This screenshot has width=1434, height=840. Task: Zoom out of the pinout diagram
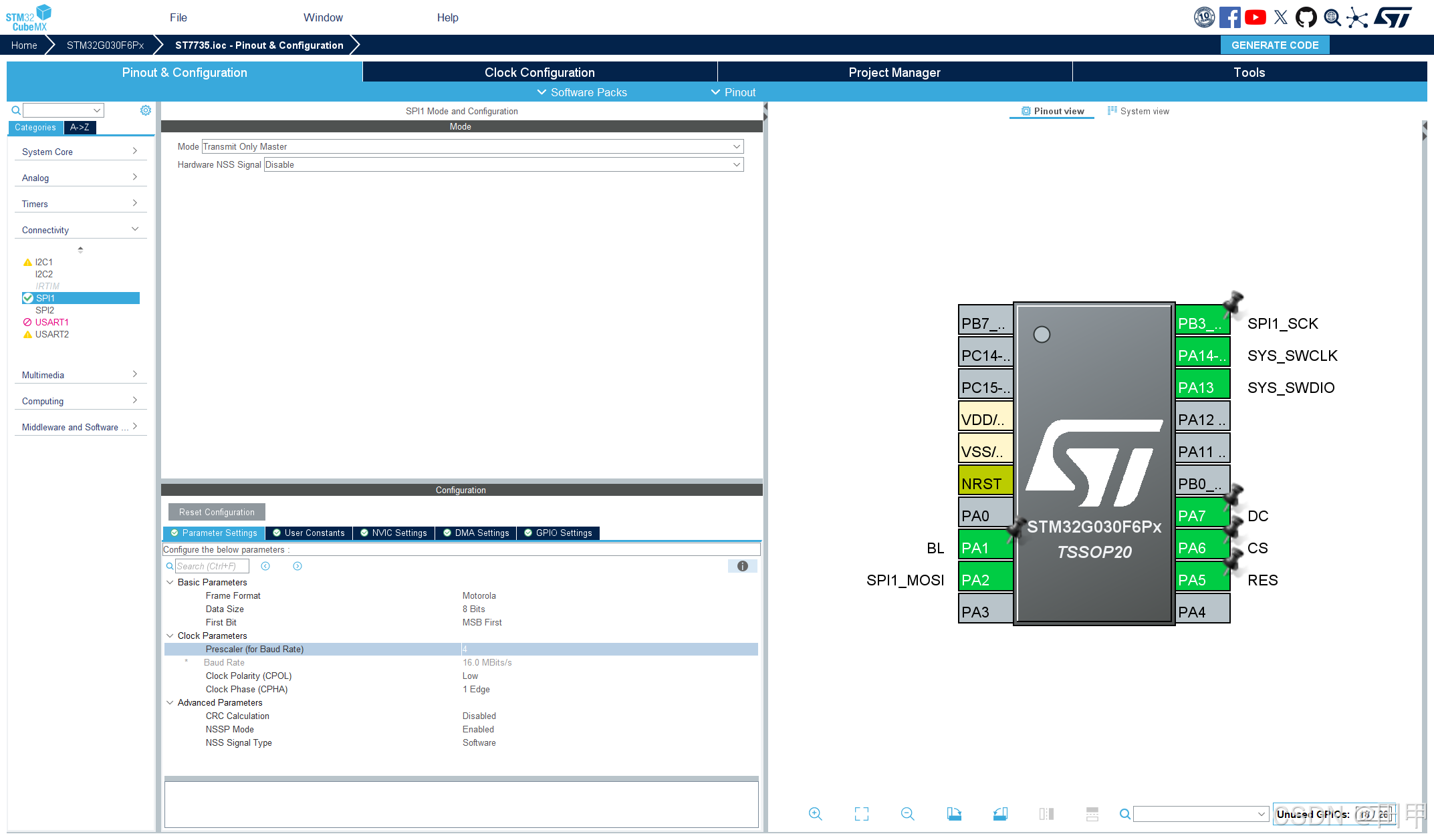(907, 814)
